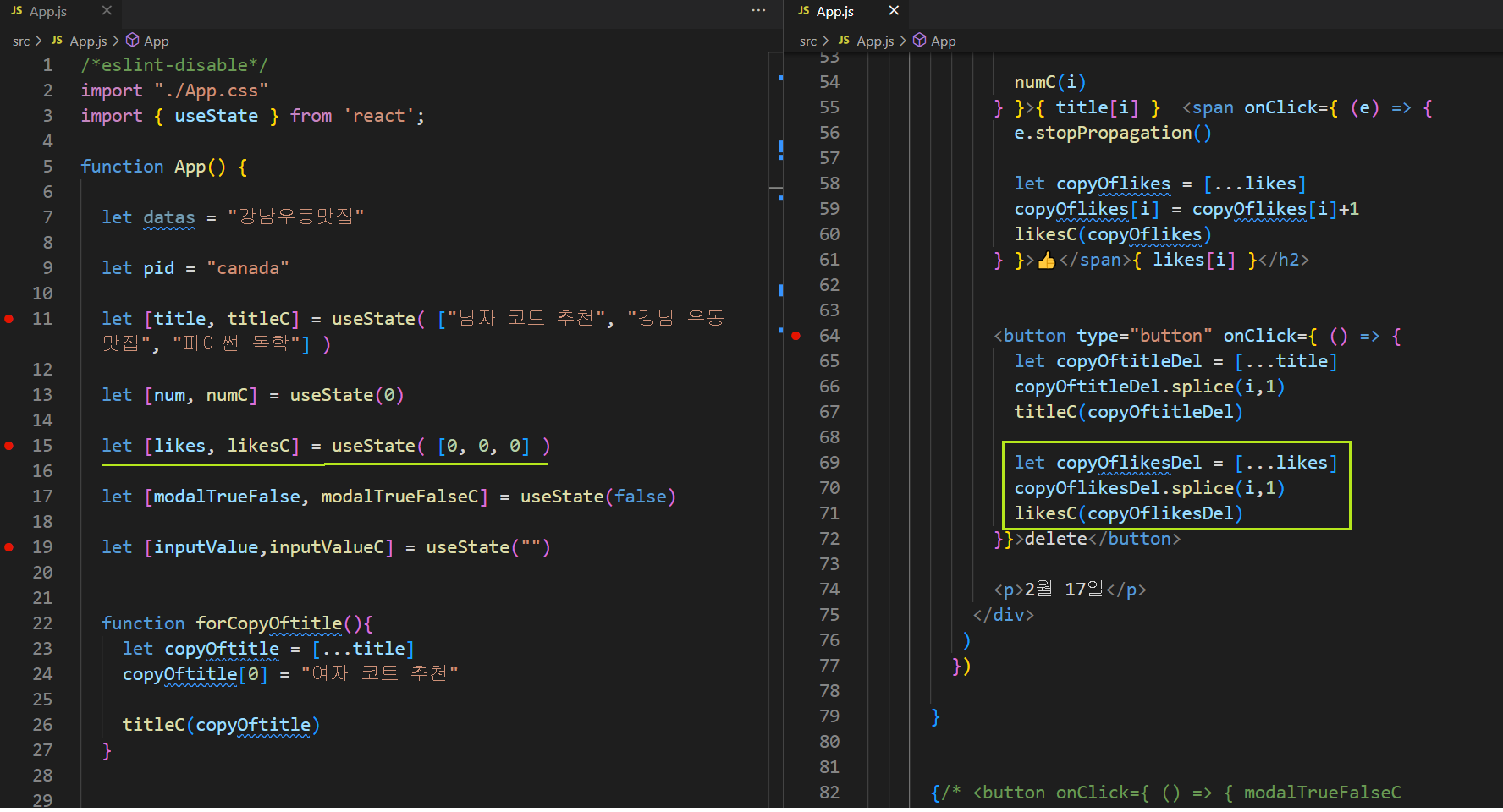Click the p tag on line 74
The width and height of the screenshot is (1503, 812).
1070,590
